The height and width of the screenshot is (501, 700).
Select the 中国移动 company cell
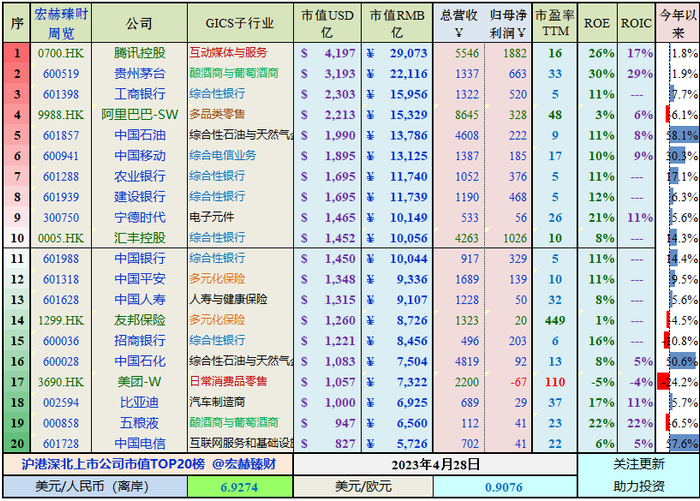pos(139,156)
